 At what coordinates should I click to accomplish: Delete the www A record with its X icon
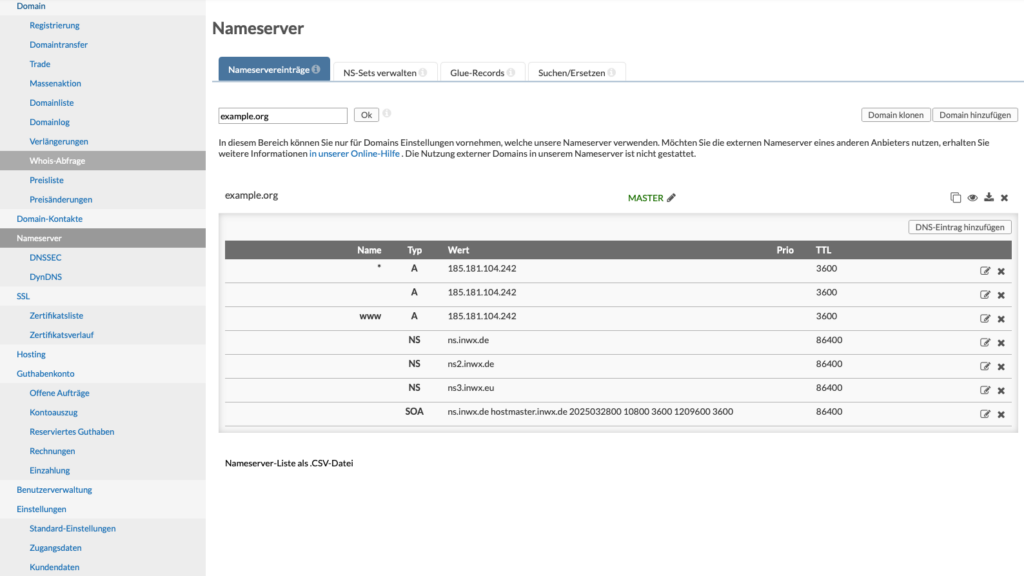1001,318
